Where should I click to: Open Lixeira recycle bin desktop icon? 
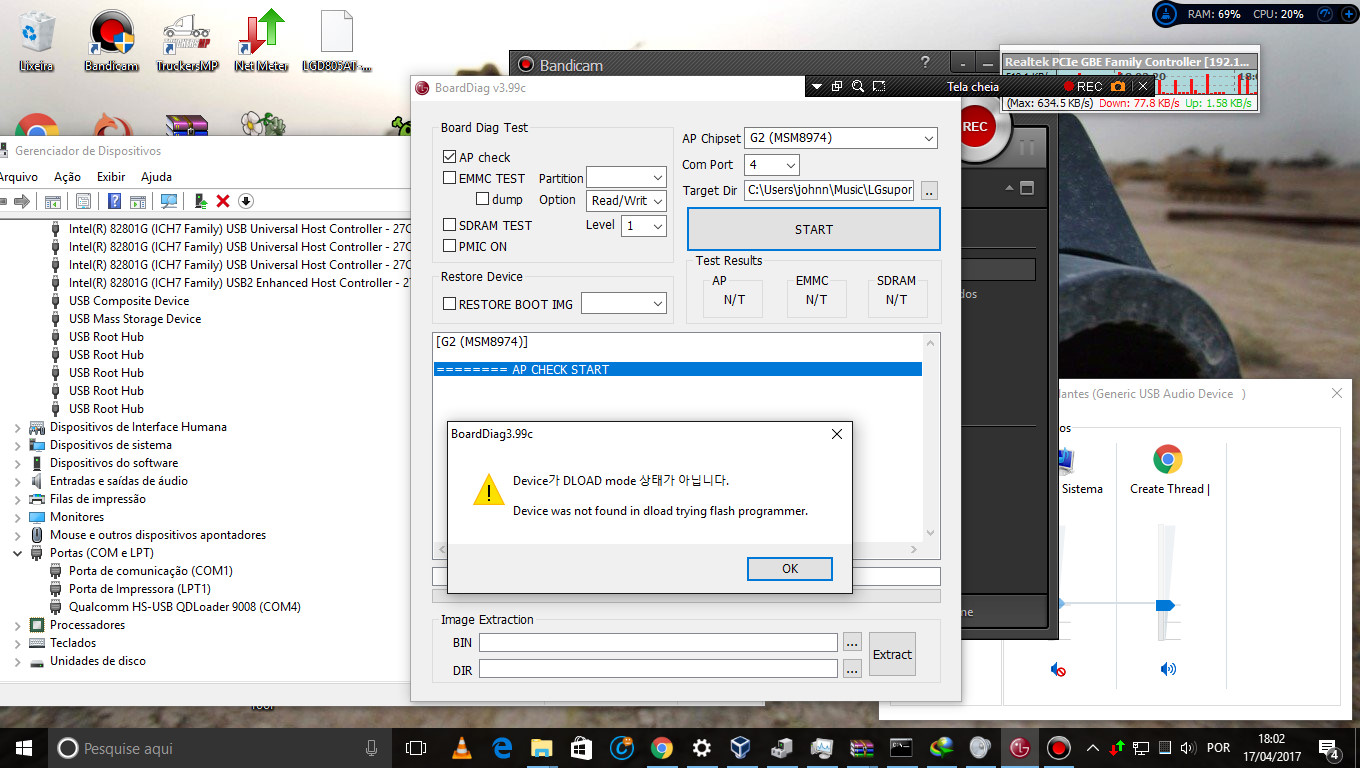click(36, 40)
